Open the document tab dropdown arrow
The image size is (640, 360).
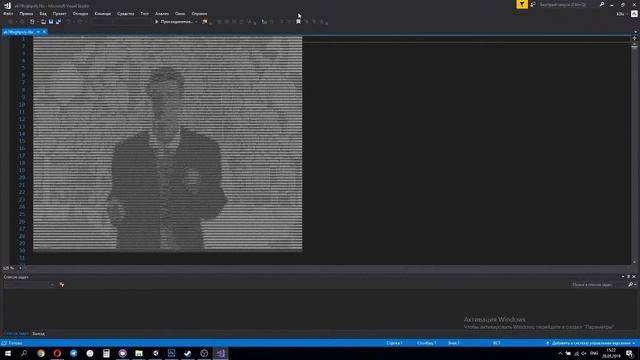click(38, 32)
